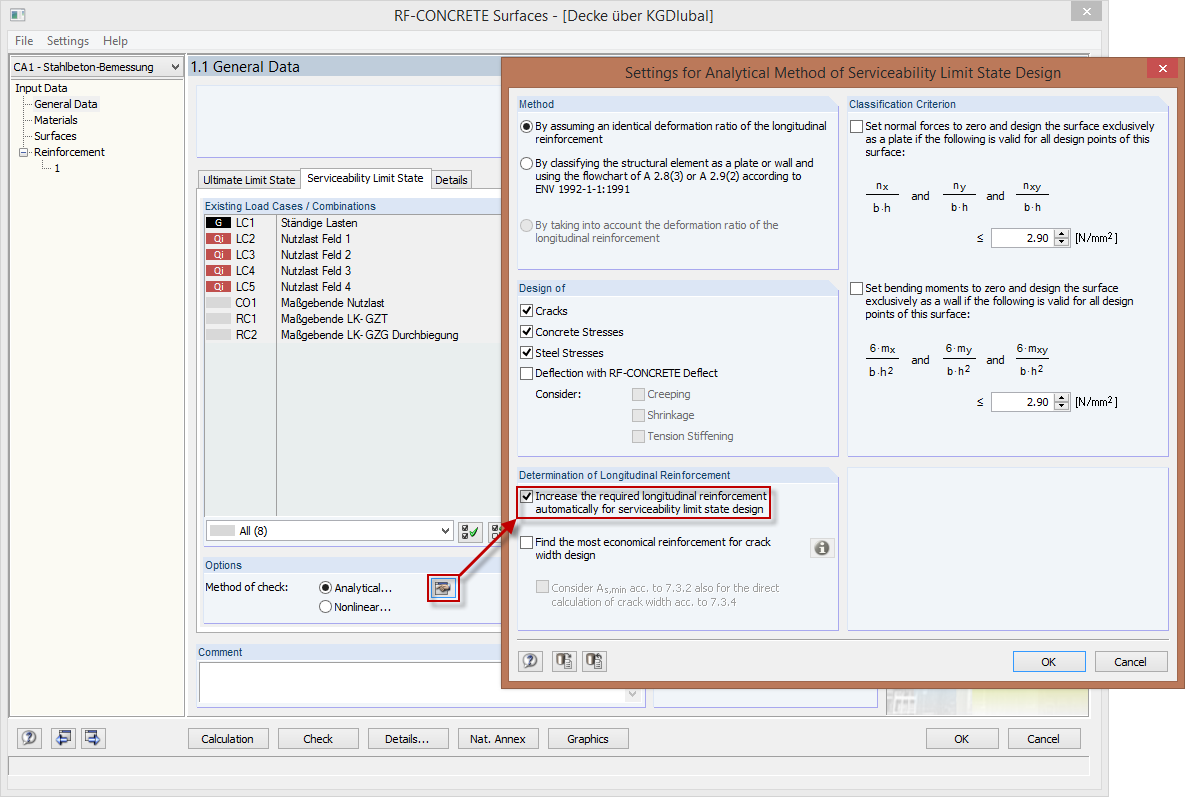The width and height of the screenshot is (1185, 797).
Task: Select LC1 Ständige Lasten load case
Action: coord(352,223)
